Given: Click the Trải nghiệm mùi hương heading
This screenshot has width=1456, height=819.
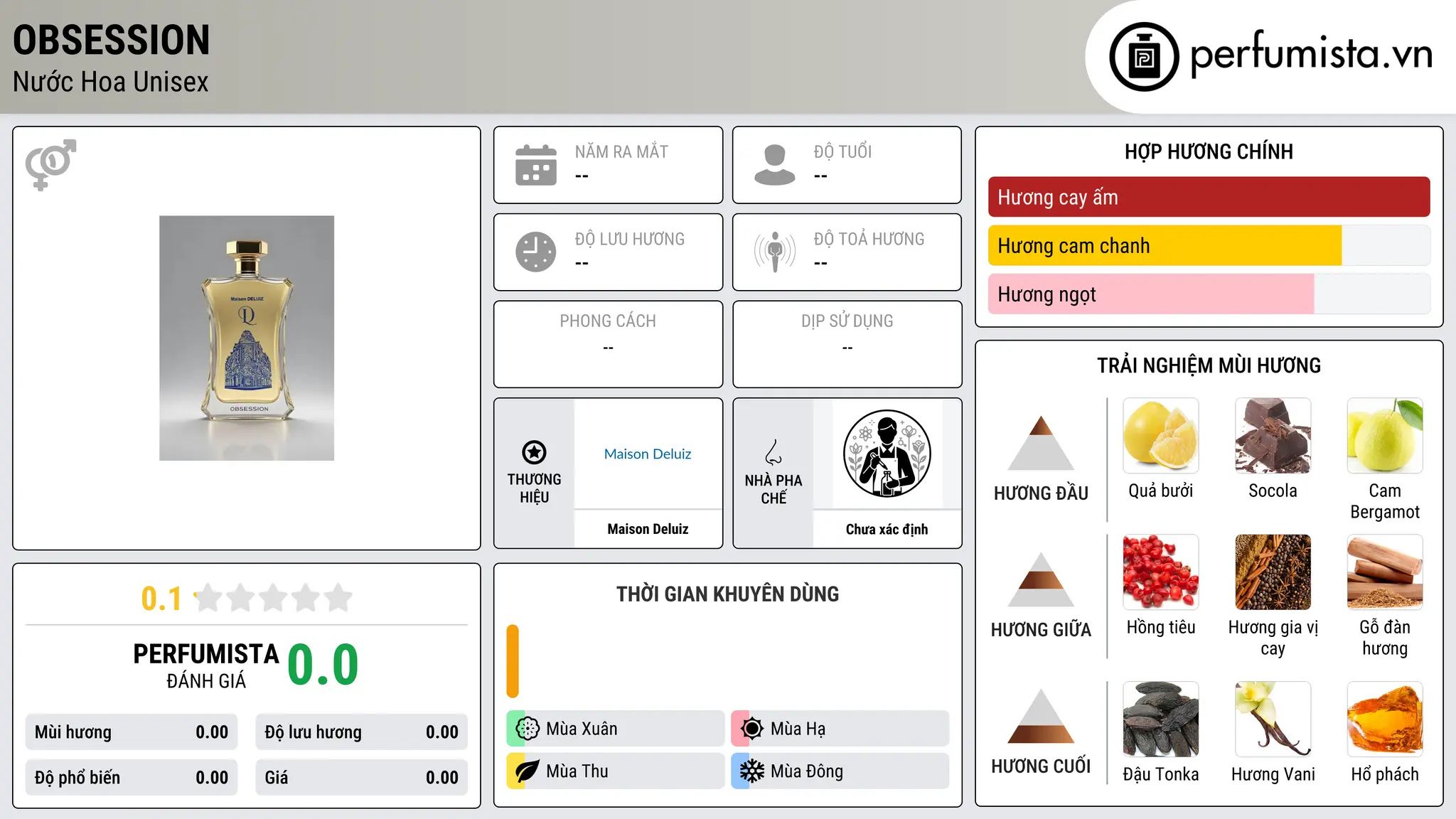Looking at the screenshot, I should pos(1209,365).
